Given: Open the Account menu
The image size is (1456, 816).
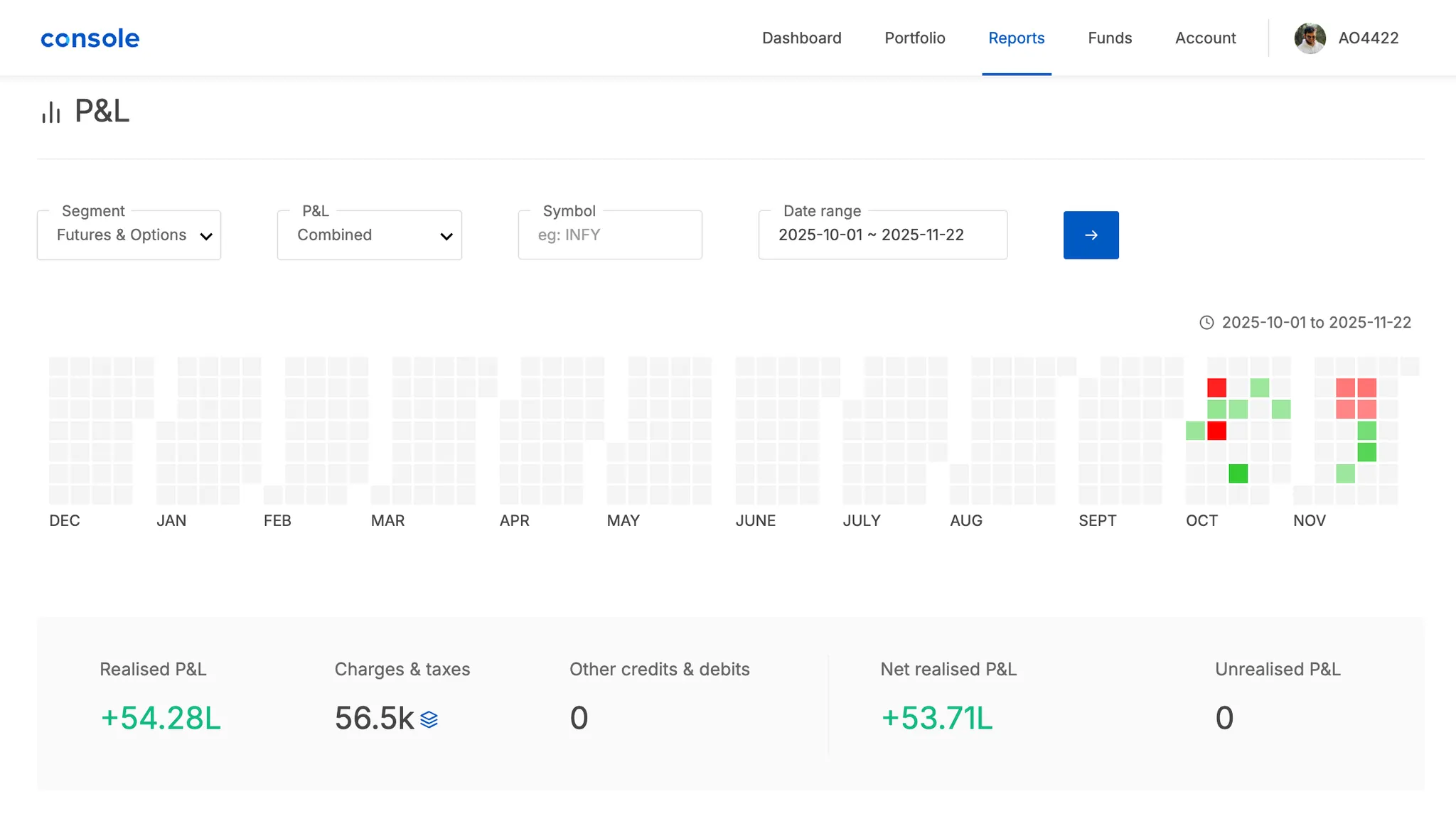Looking at the screenshot, I should [1205, 38].
